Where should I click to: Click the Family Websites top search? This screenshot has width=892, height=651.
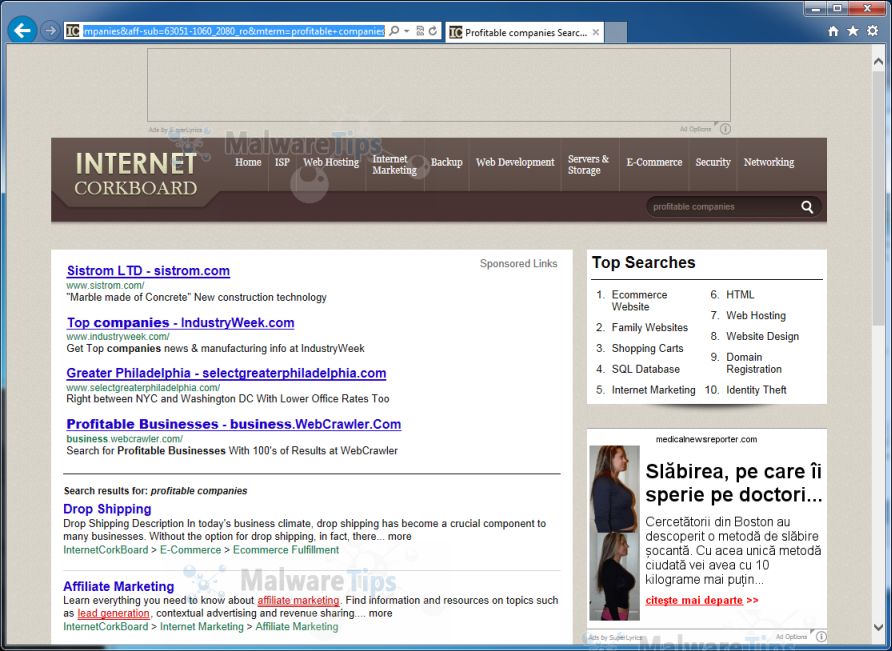[x=650, y=327]
